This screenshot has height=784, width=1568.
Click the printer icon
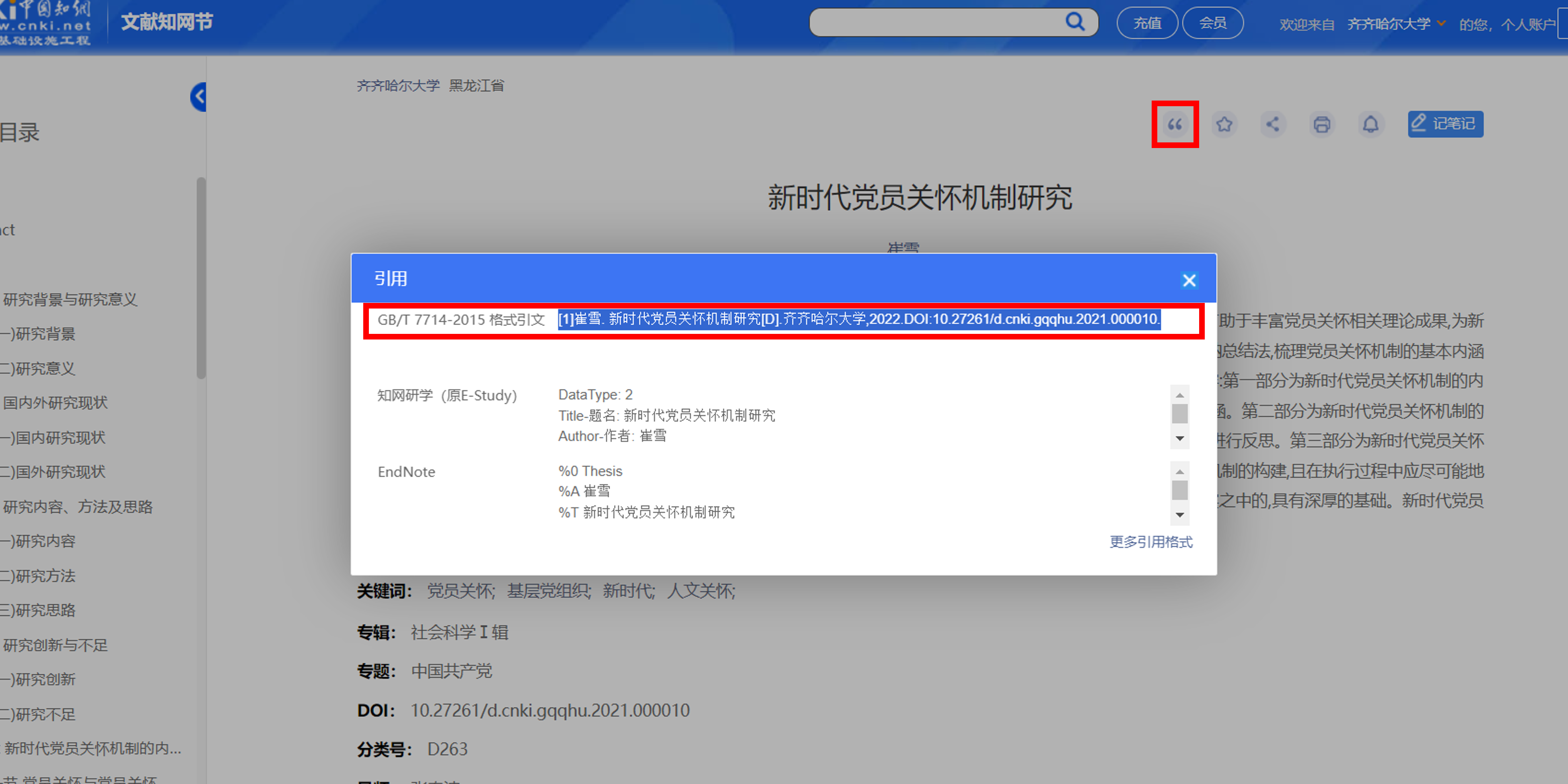1321,125
